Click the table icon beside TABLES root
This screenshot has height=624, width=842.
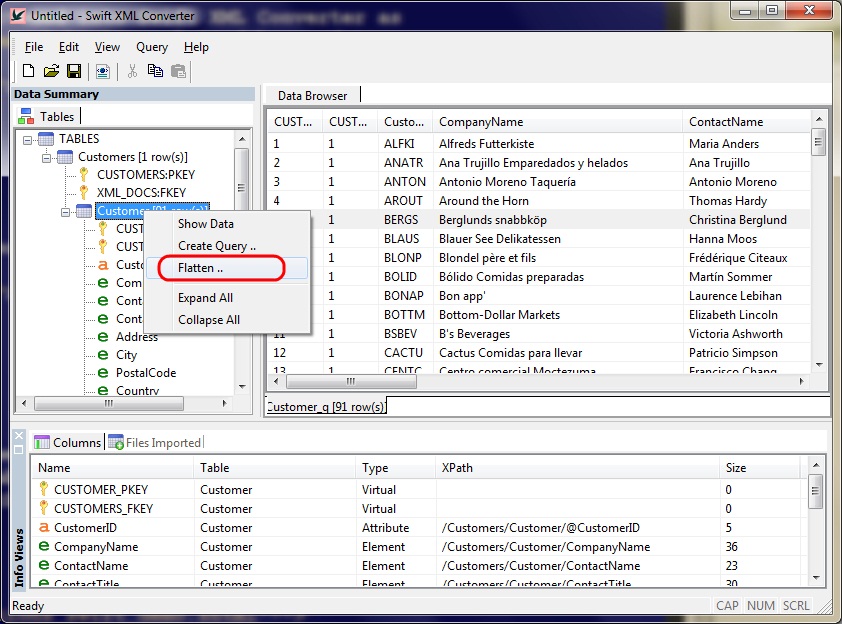[x=46, y=139]
